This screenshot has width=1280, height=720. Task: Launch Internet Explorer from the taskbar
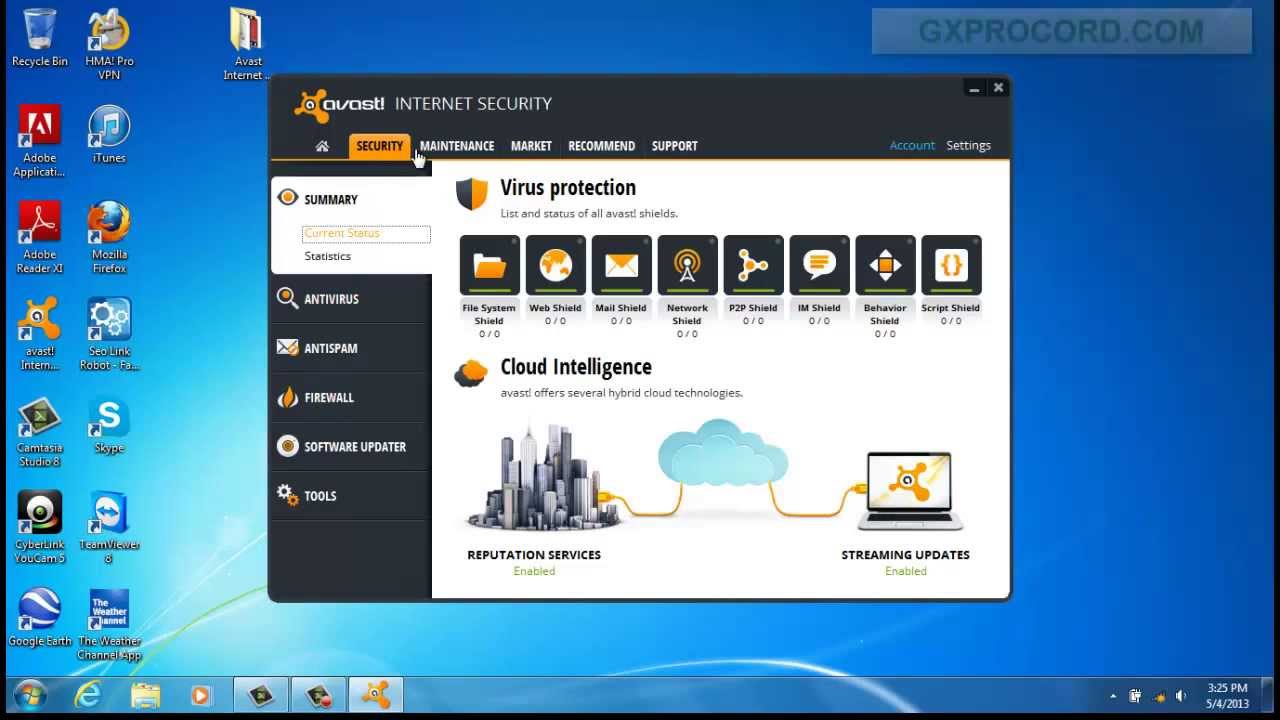tap(88, 695)
